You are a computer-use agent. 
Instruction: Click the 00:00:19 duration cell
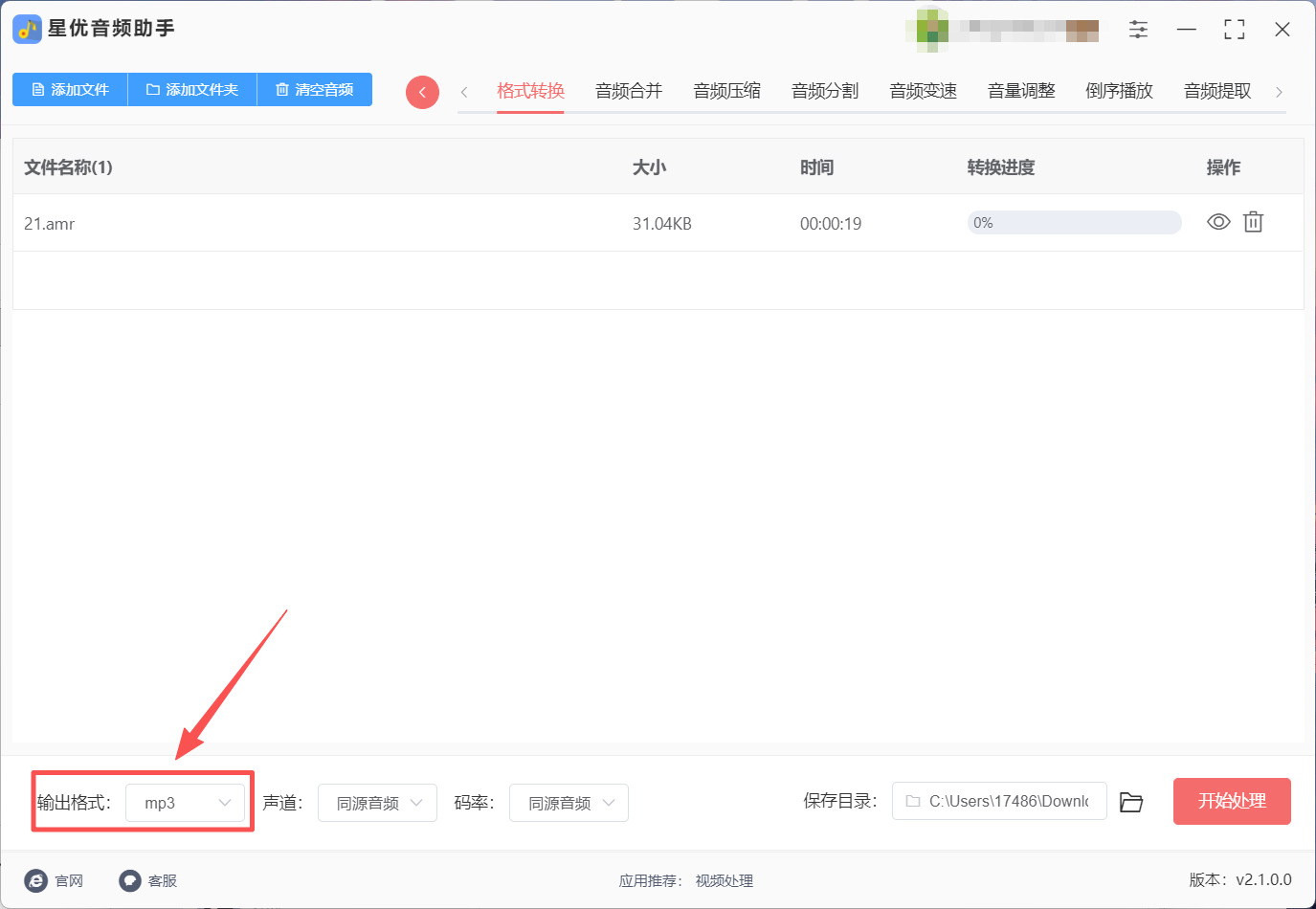pos(831,224)
